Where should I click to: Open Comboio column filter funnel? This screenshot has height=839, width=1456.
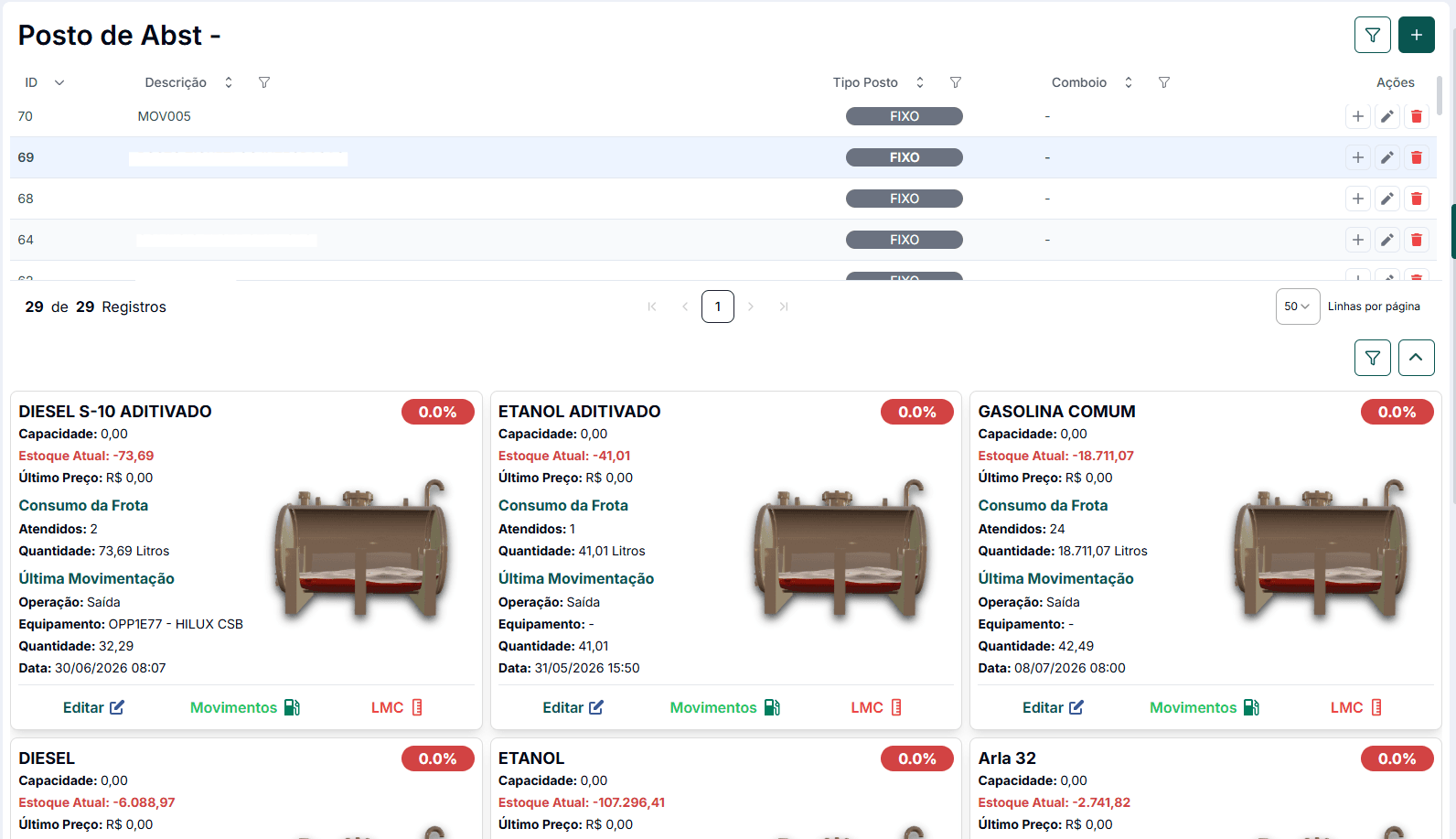1164,82
